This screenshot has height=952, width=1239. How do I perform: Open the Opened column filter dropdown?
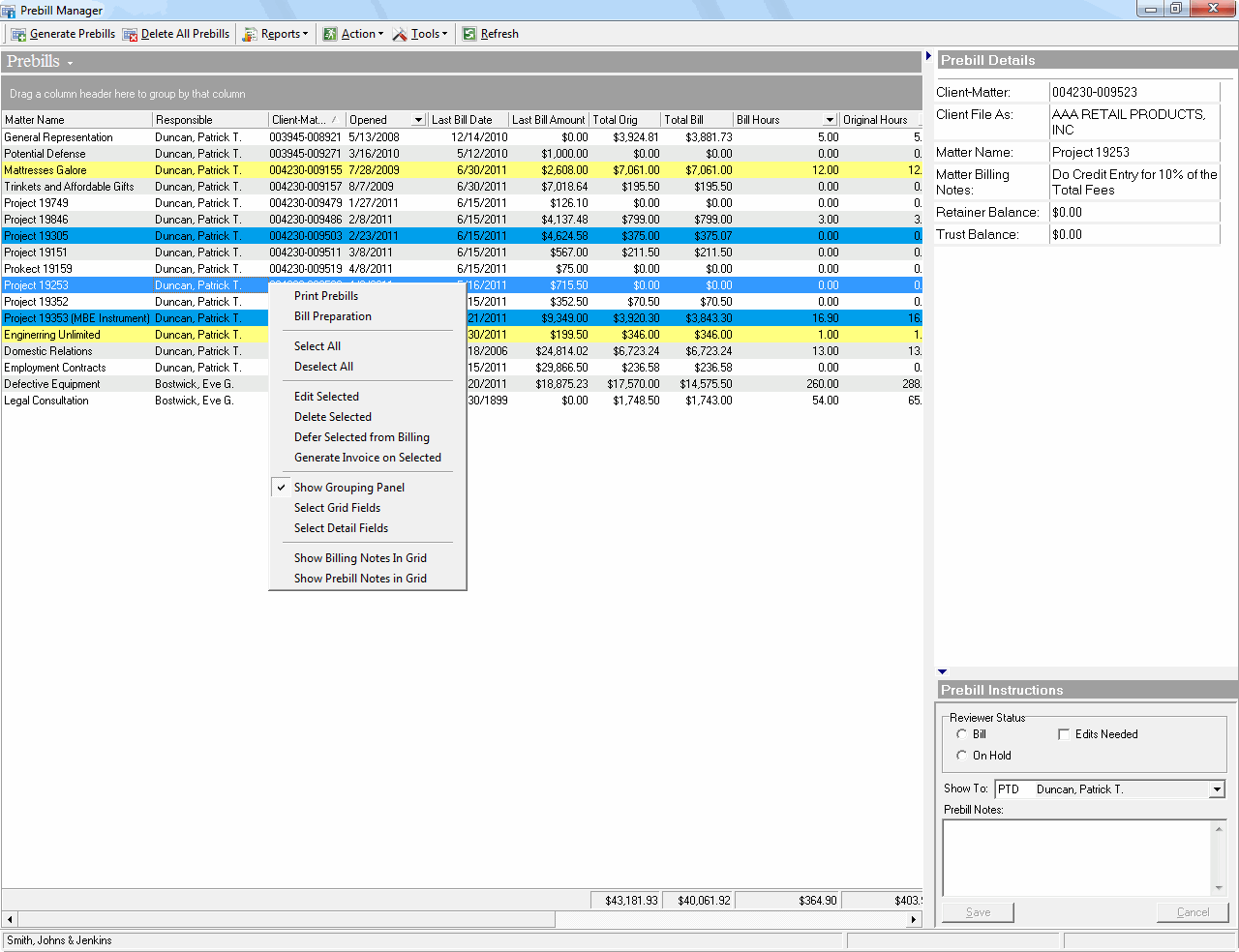pyautogui.click(x=418, y=120)
